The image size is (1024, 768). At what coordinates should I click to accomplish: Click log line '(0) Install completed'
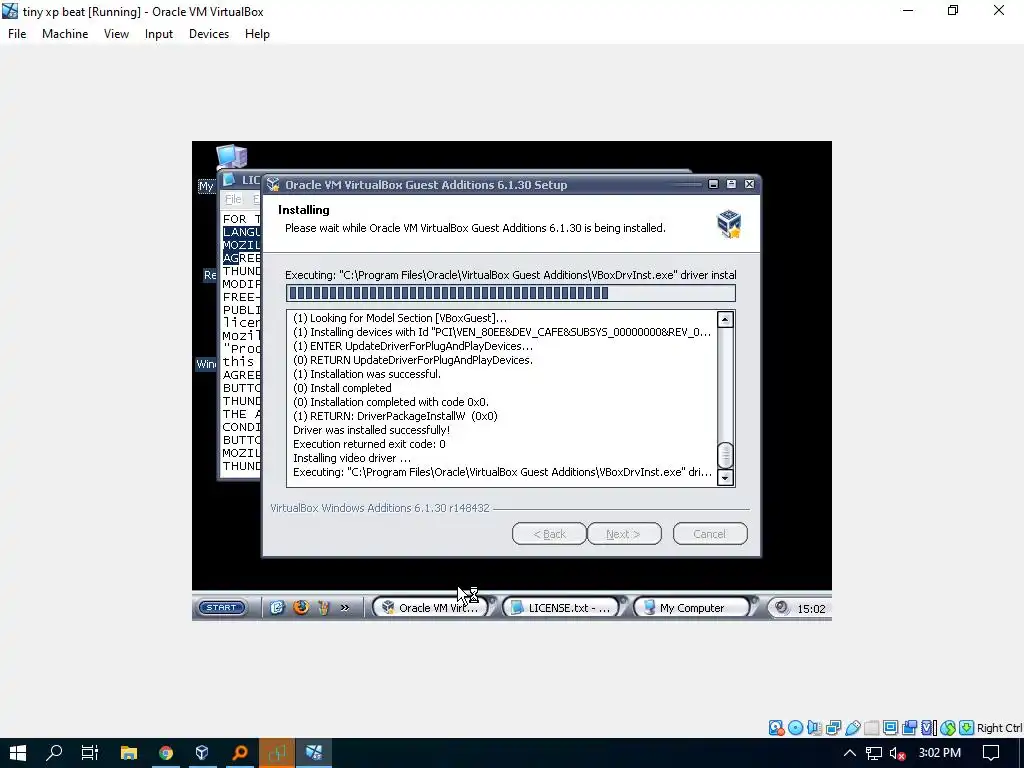tap(342, 388)
